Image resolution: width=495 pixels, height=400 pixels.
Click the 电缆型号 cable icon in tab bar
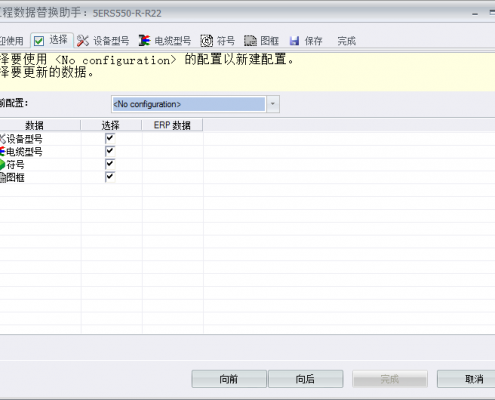point(144,41)
